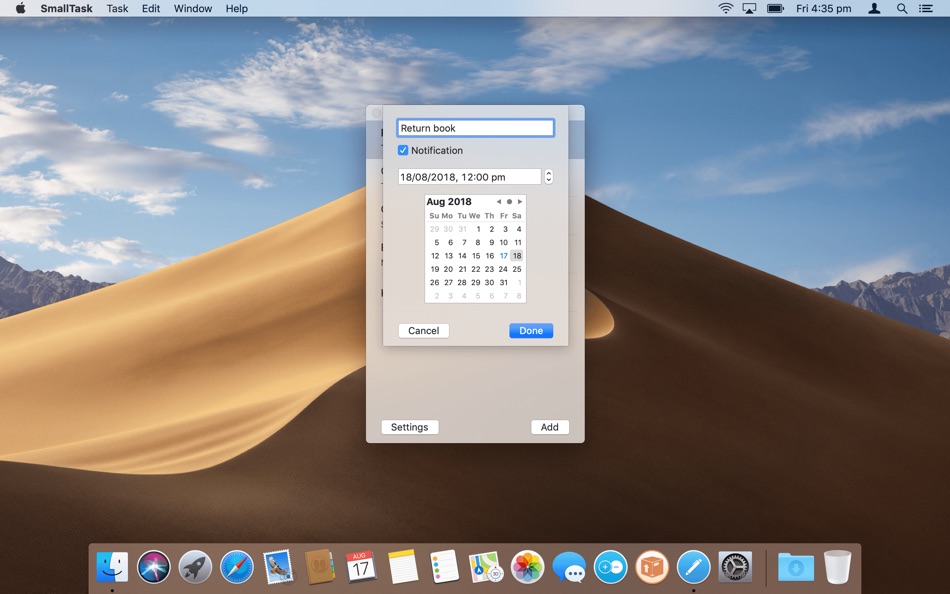
Task: Select August 31 in the calendar
Action: (503, 282)
